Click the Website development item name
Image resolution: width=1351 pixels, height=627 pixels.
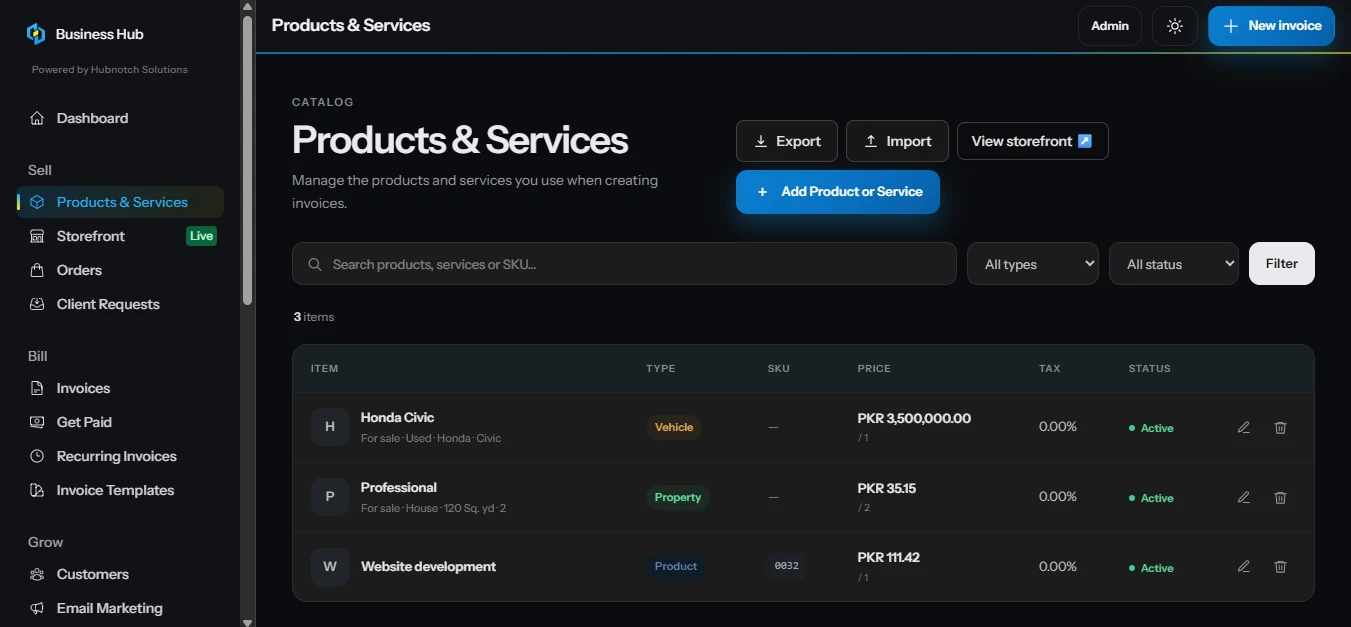[x=428, y=566]
